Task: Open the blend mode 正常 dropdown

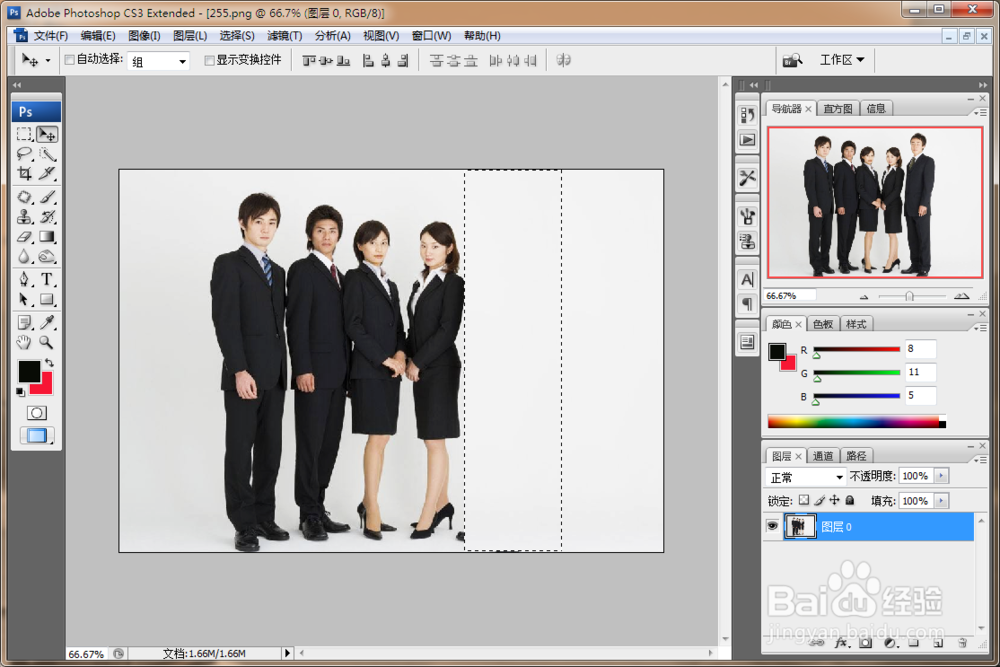Action: pyautogui.click(x=805, y=477)
